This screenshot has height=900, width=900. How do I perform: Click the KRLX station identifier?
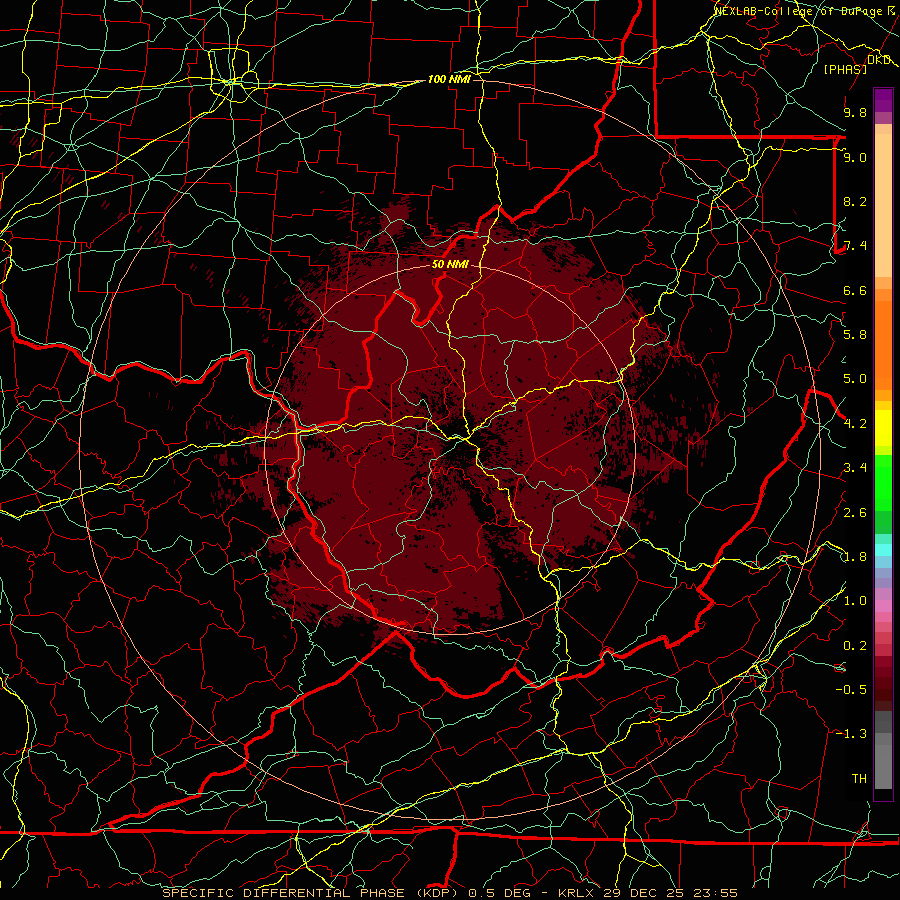coord(577,893)
